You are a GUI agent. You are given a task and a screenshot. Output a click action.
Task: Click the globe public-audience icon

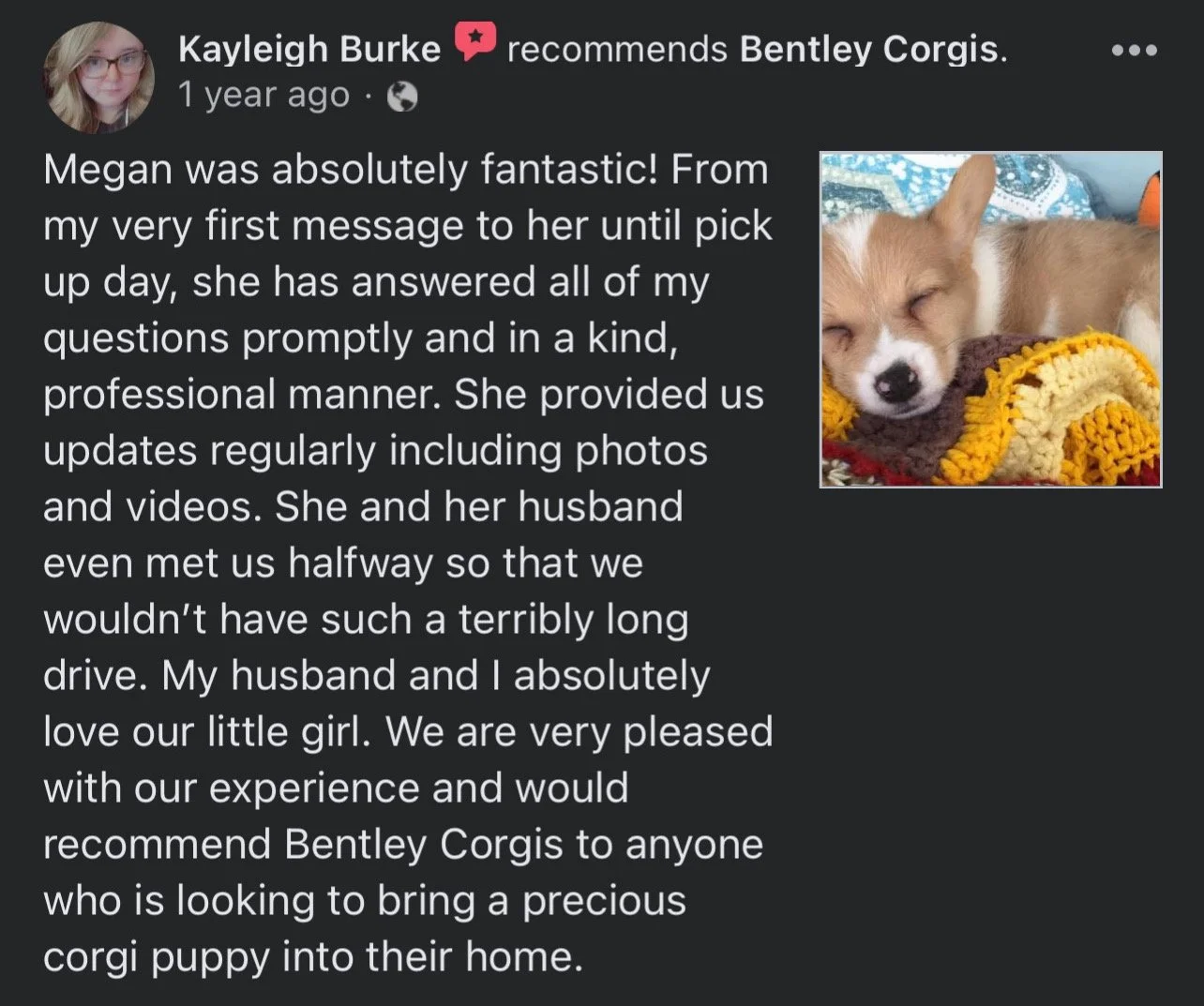[x=402, y=97]
